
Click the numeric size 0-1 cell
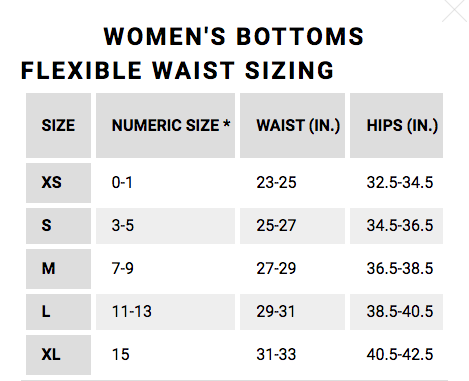165,183
